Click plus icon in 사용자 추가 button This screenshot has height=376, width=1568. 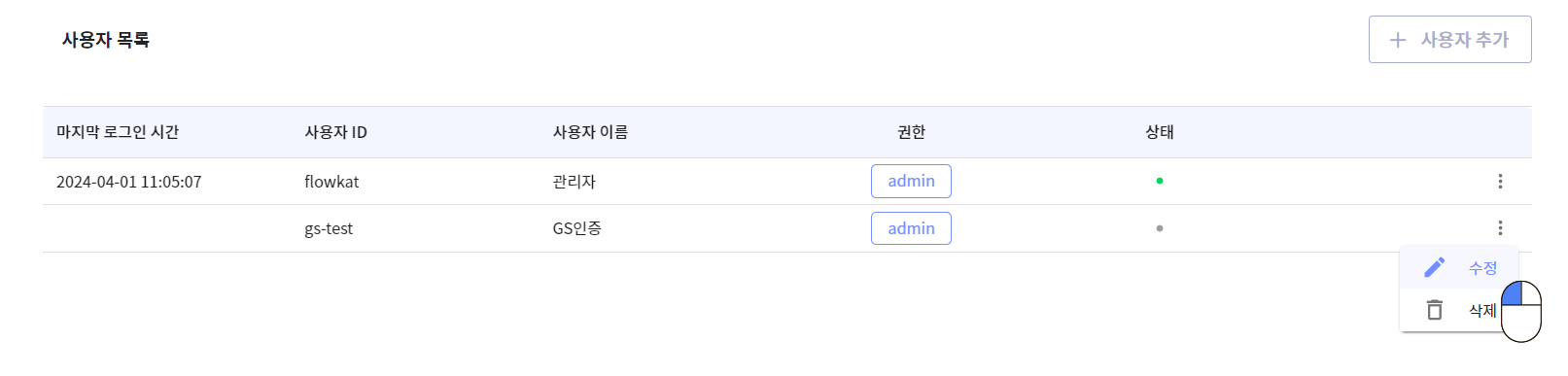click(x=1398, y=40)
